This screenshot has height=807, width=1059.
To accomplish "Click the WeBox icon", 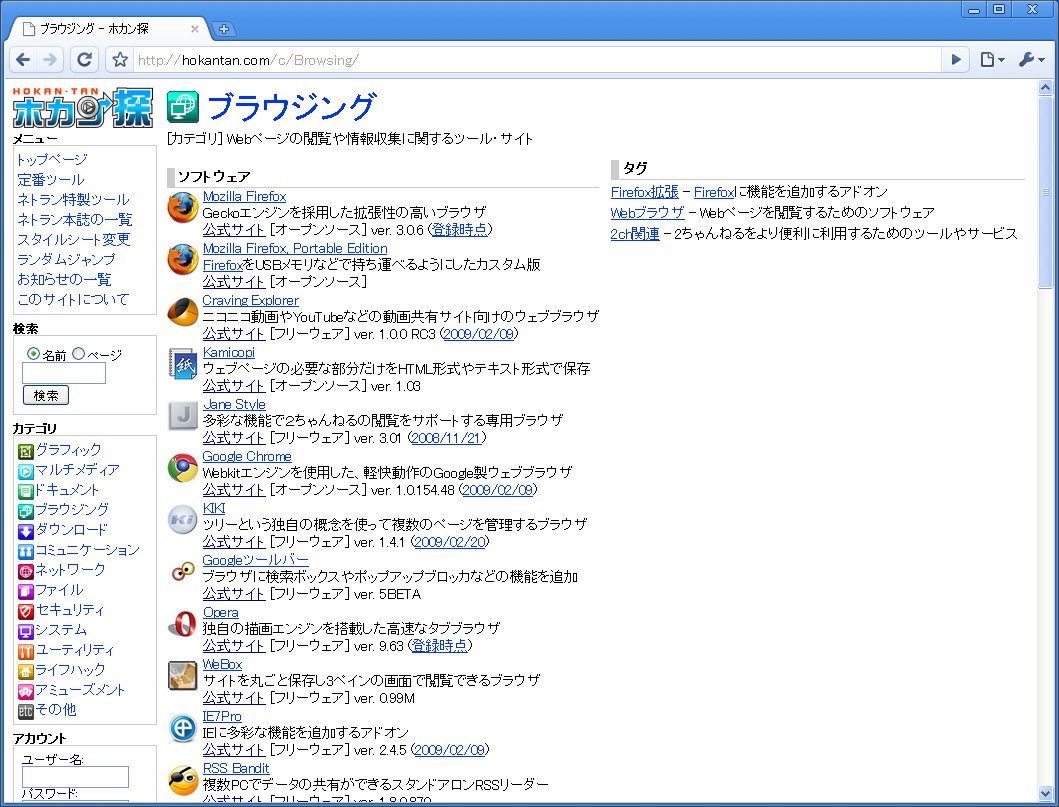I will (x=182, y=675).
